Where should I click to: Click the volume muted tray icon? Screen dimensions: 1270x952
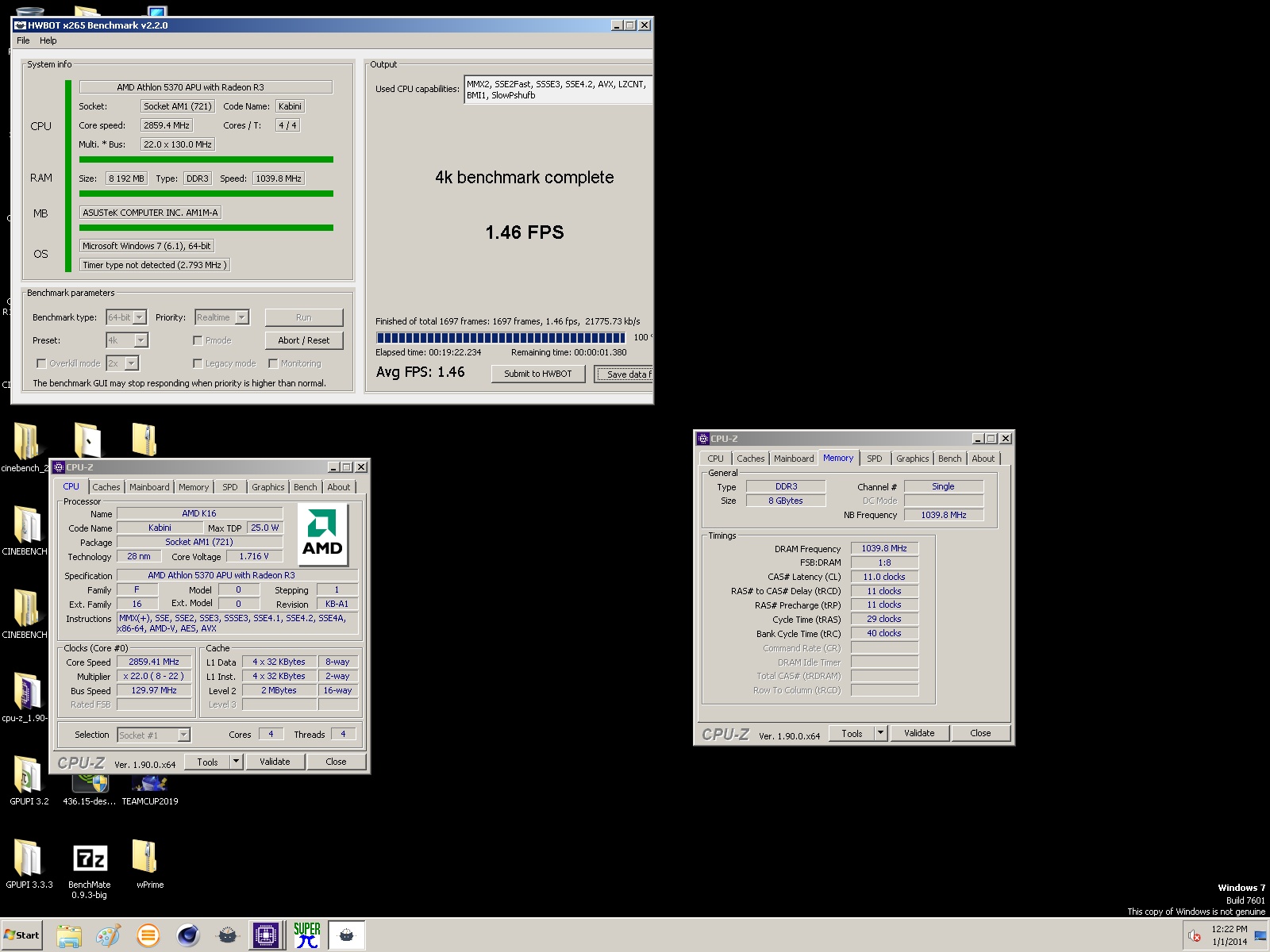pyautogui.click(x=1194, y=935)
